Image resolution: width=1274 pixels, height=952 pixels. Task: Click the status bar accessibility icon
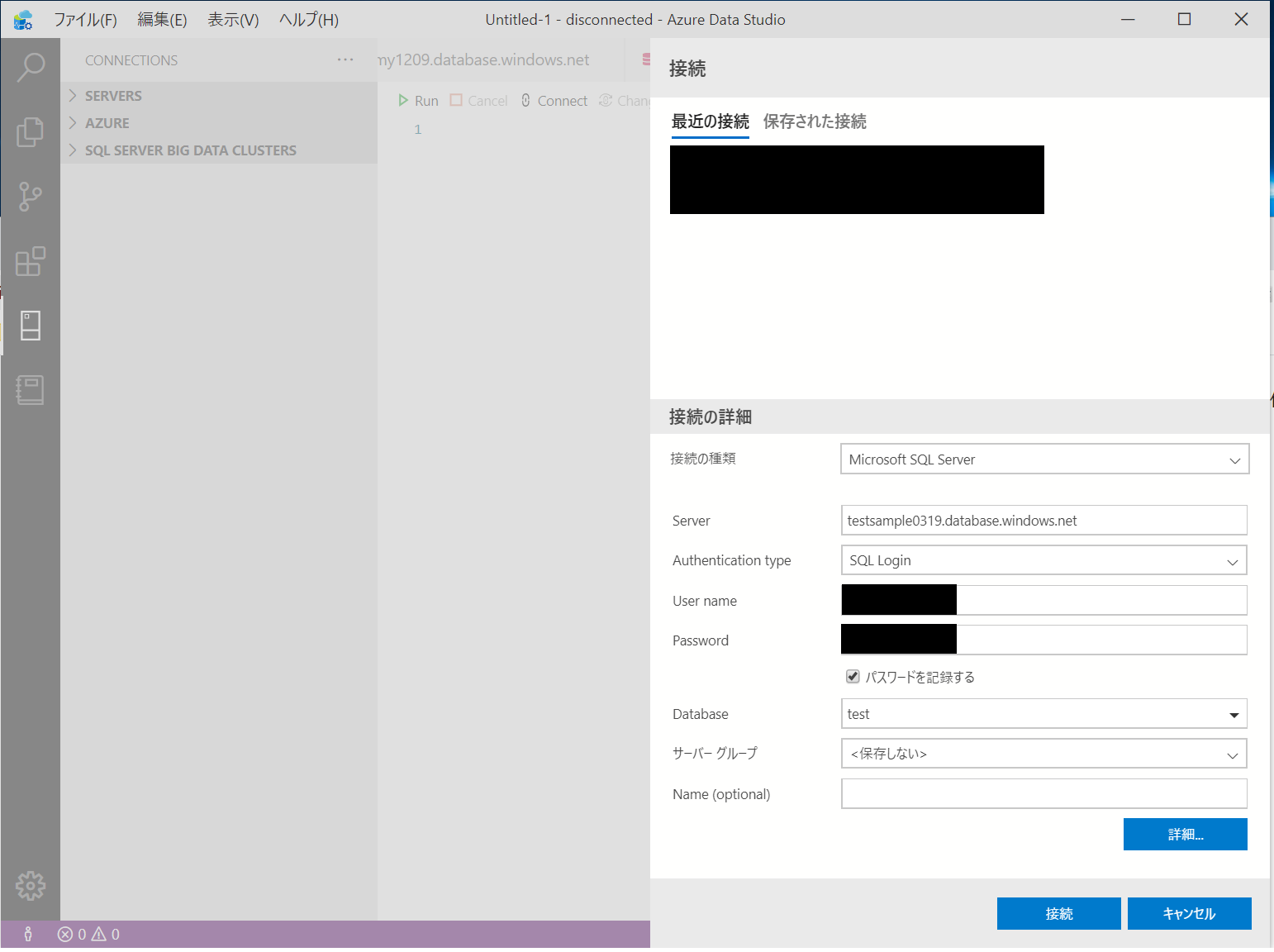tap(28, 934)
